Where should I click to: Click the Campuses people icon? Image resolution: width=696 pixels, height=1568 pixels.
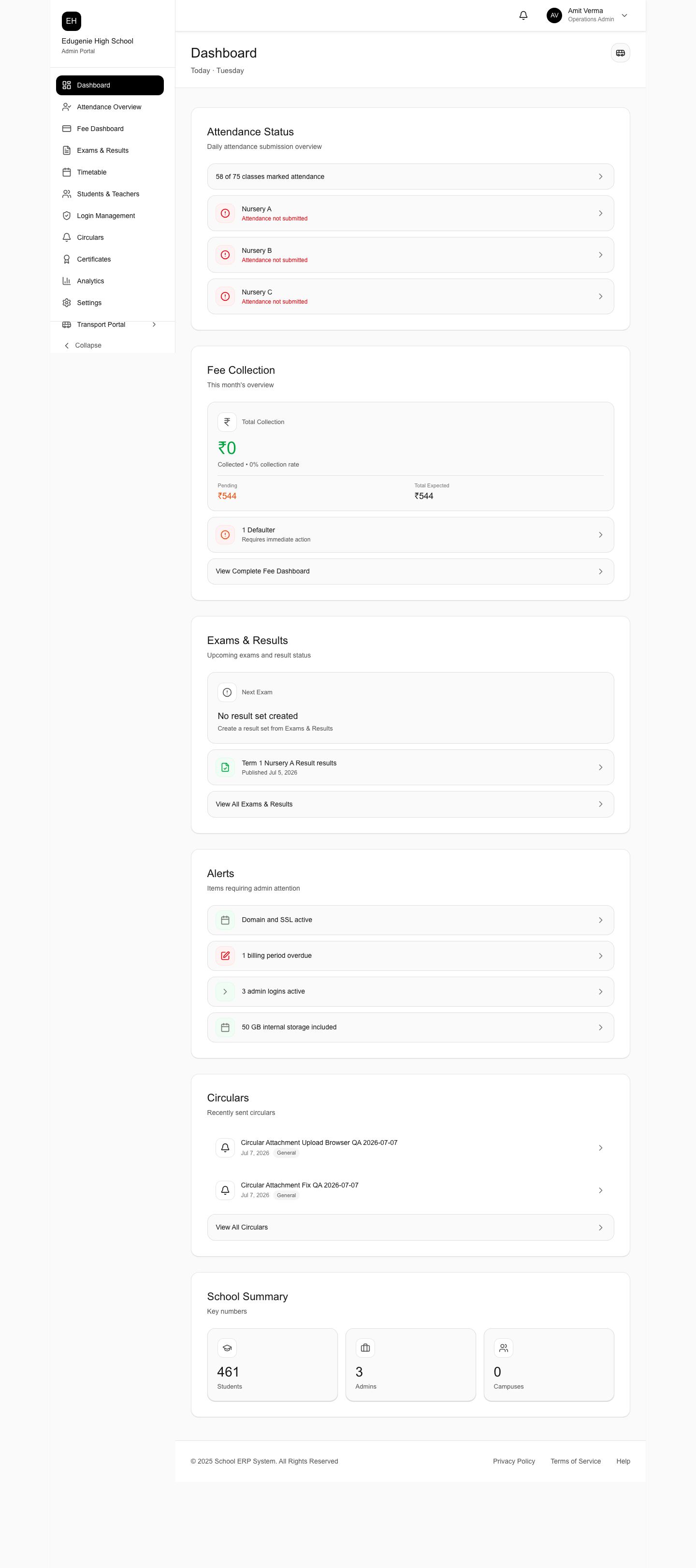(x=503, y=1348)
